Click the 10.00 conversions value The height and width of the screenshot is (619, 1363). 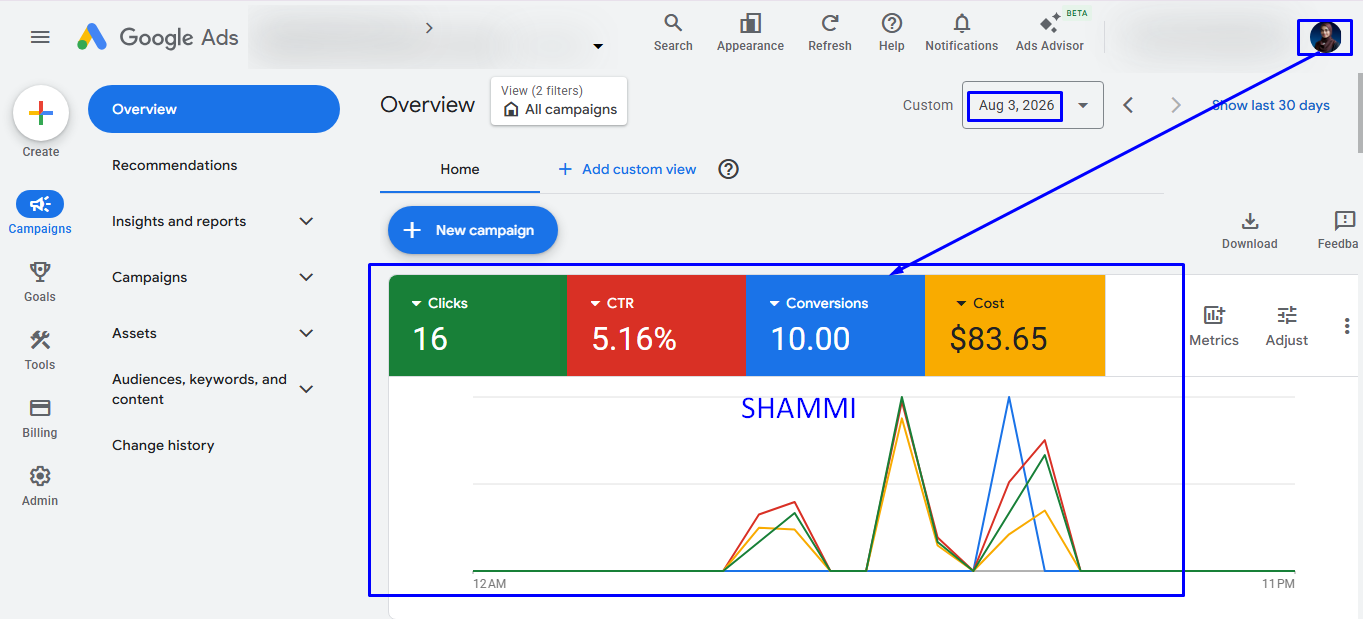coord(810,339)
